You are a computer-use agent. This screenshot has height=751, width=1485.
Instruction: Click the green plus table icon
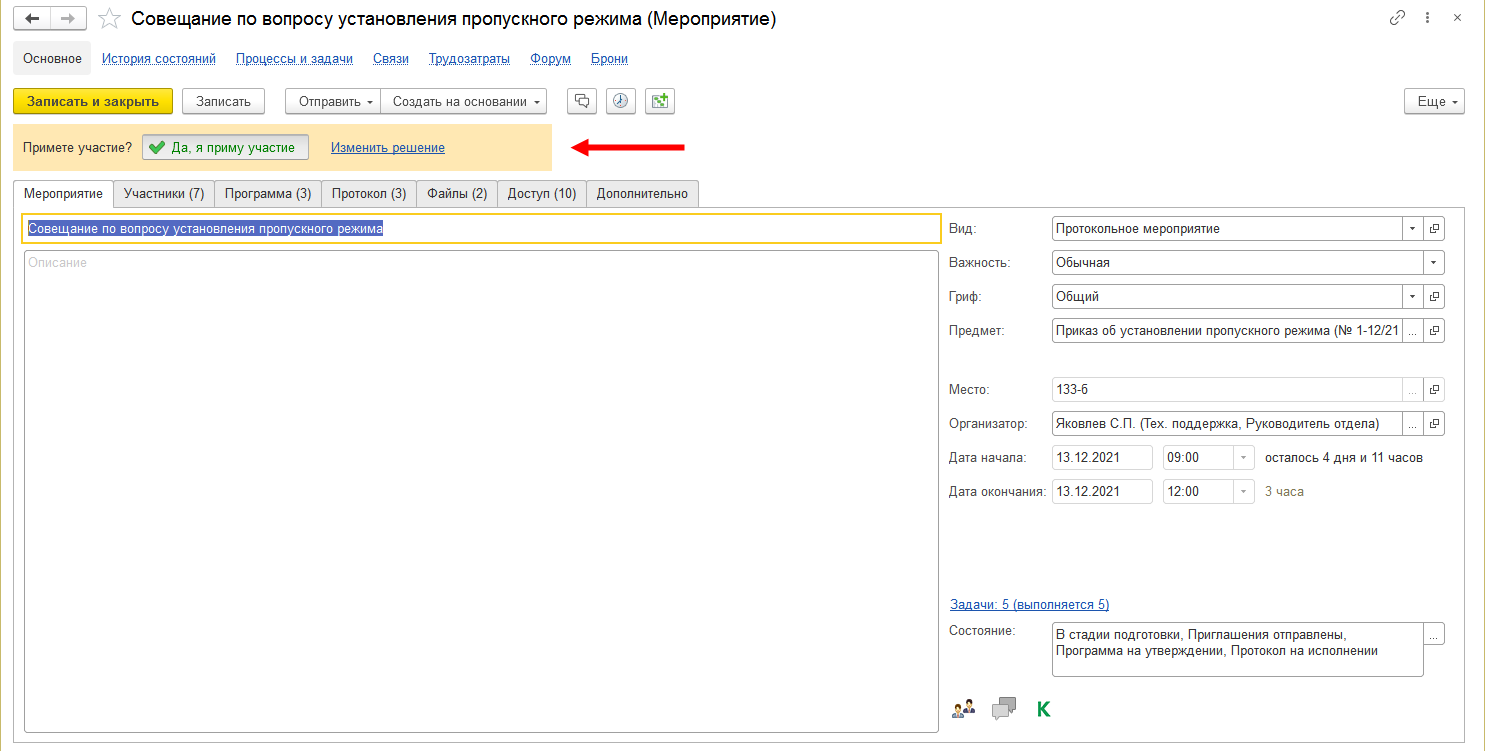[660, 101]
